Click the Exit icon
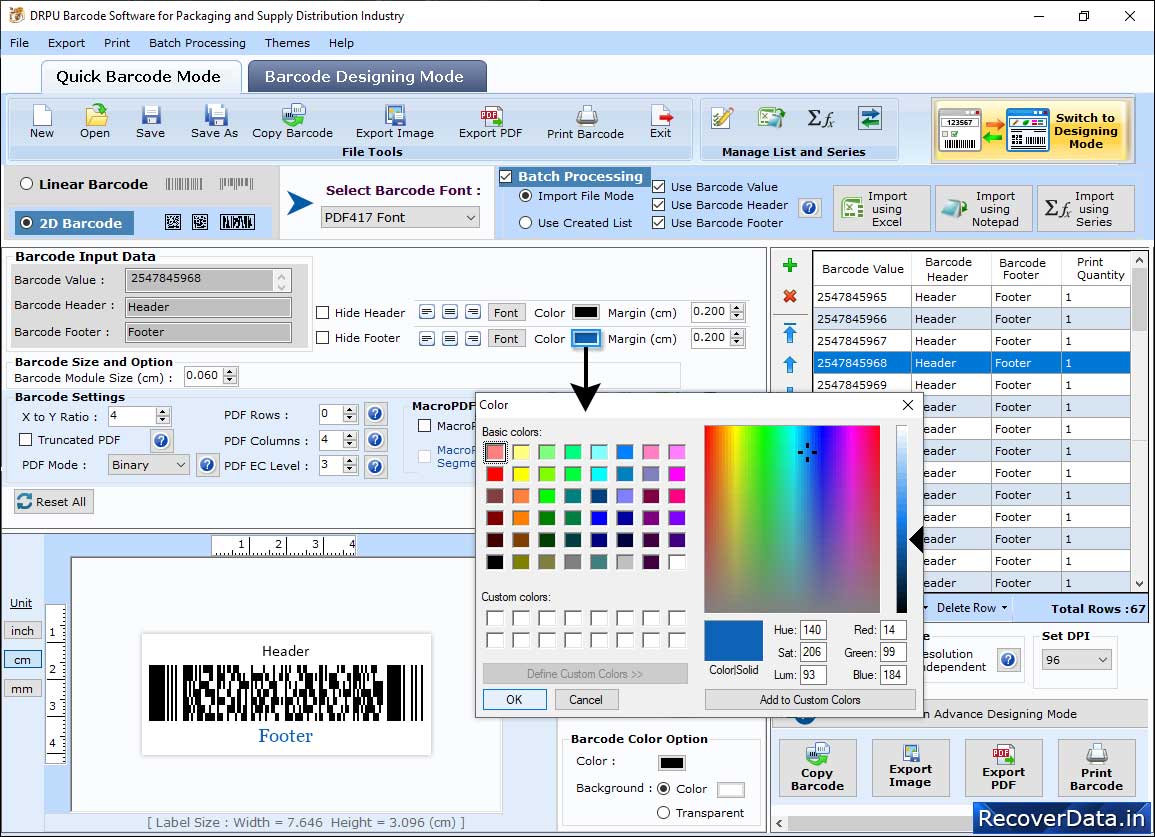 point(661,122)
